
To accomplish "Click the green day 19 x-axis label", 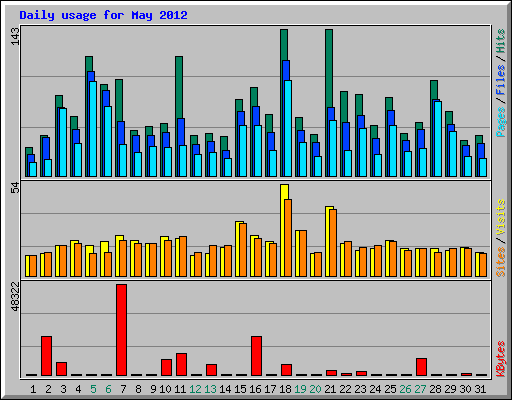I will 300,389.
